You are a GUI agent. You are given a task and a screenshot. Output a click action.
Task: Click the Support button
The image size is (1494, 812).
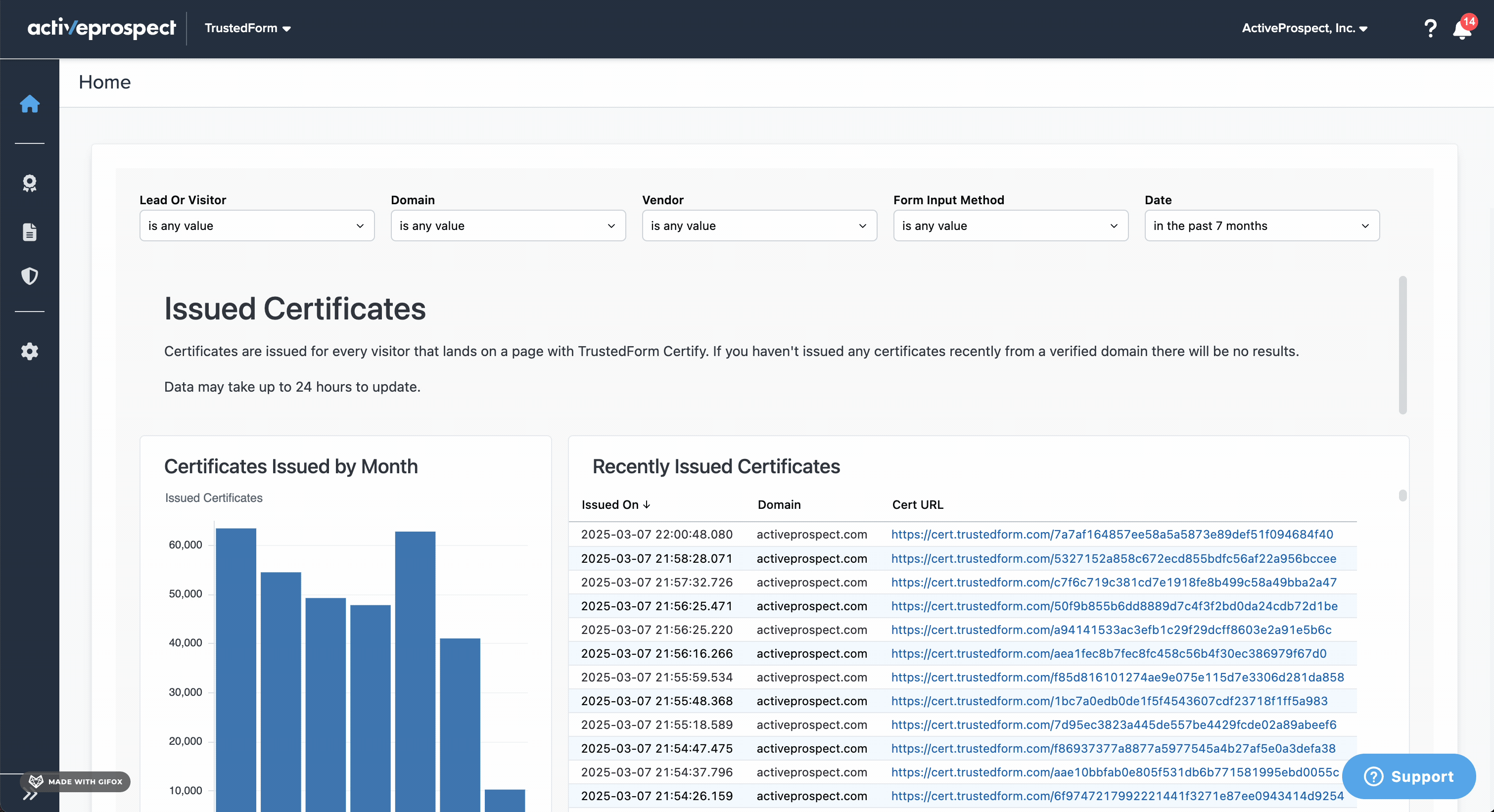point(1409,776)
